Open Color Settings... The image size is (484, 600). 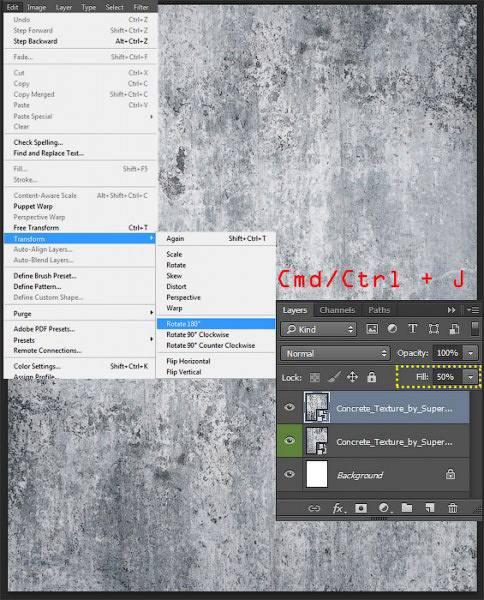point(80,366)
